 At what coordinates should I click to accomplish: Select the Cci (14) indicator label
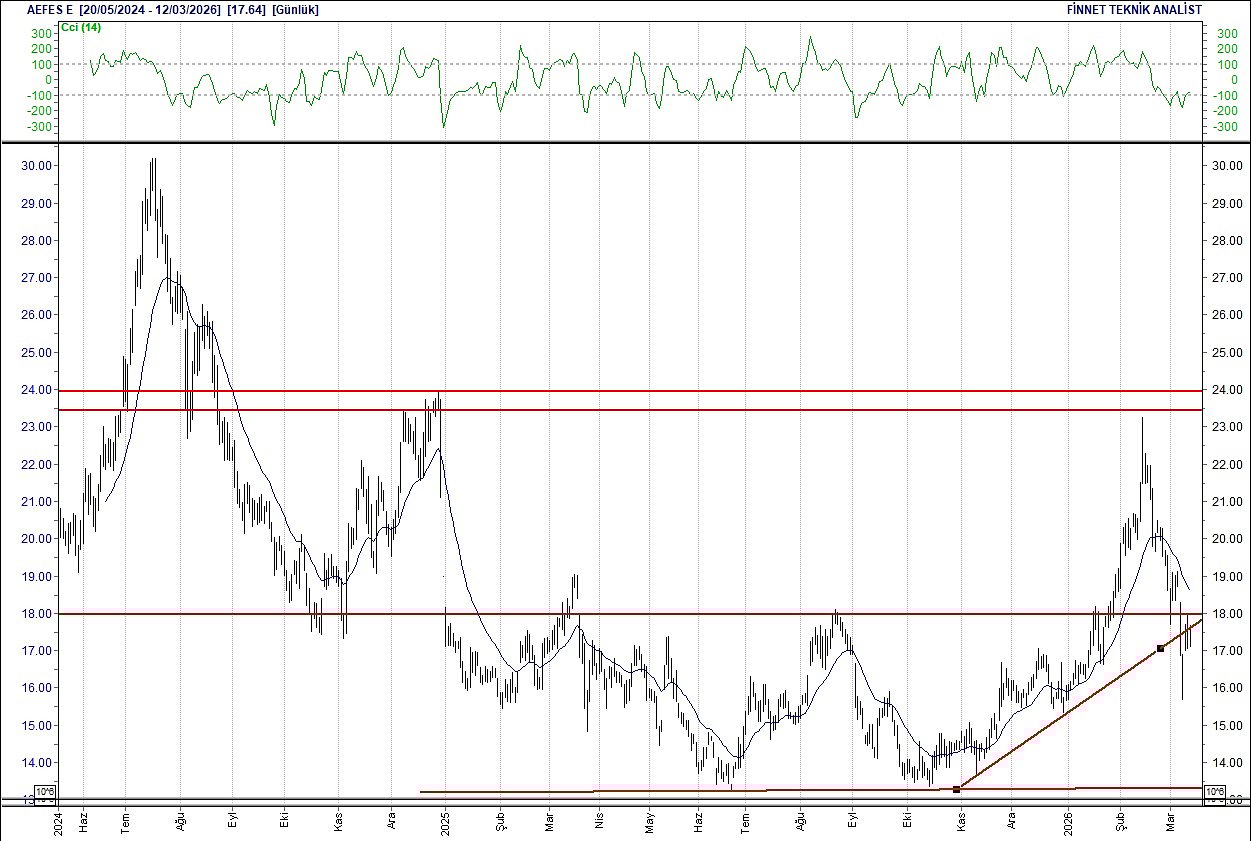pyautogui.click(x=80, y=28)
